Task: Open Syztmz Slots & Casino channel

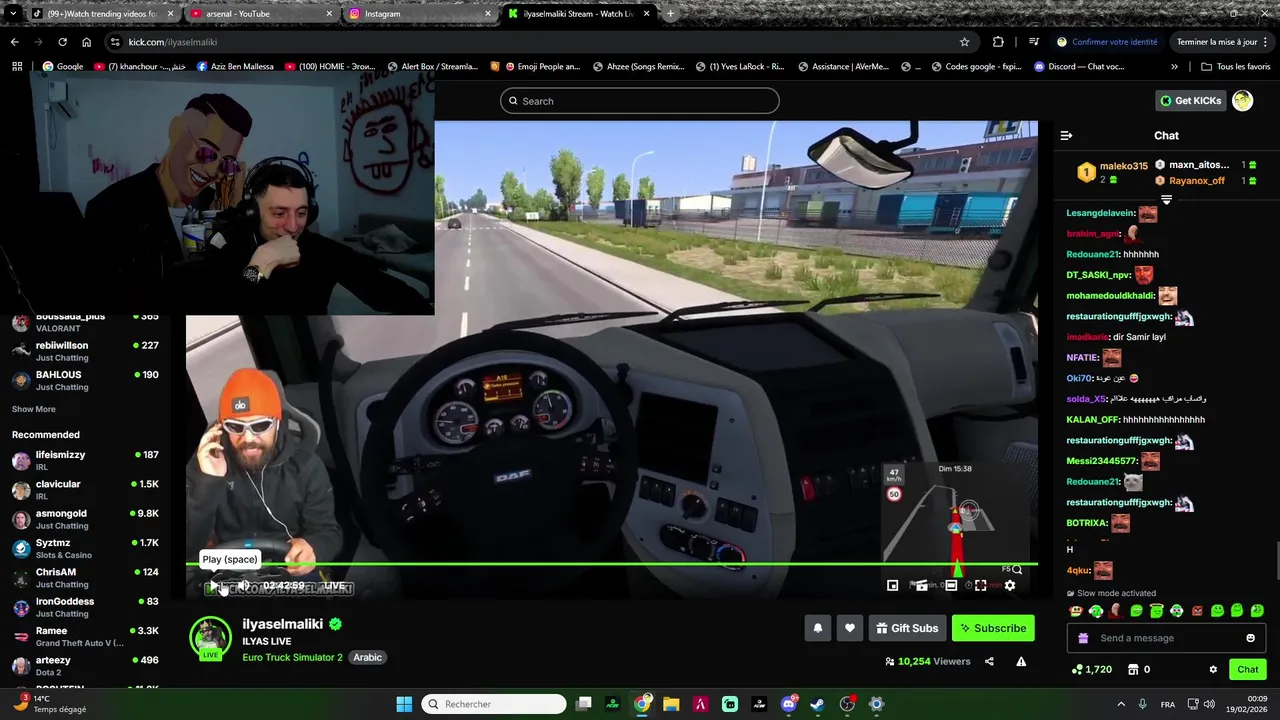Action: [x=85, y=549]
